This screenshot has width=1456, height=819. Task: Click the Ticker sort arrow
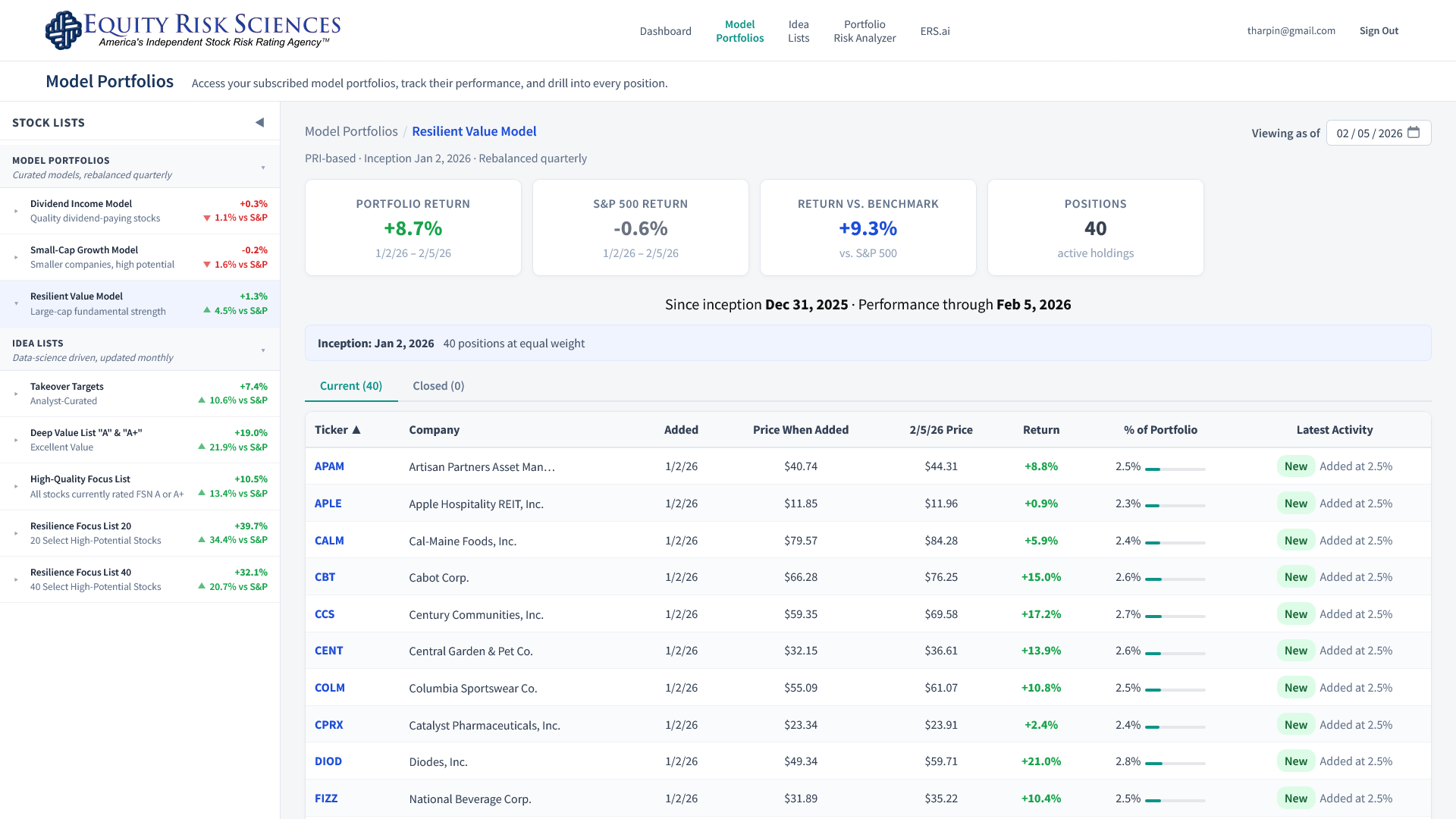coord(356,430)
